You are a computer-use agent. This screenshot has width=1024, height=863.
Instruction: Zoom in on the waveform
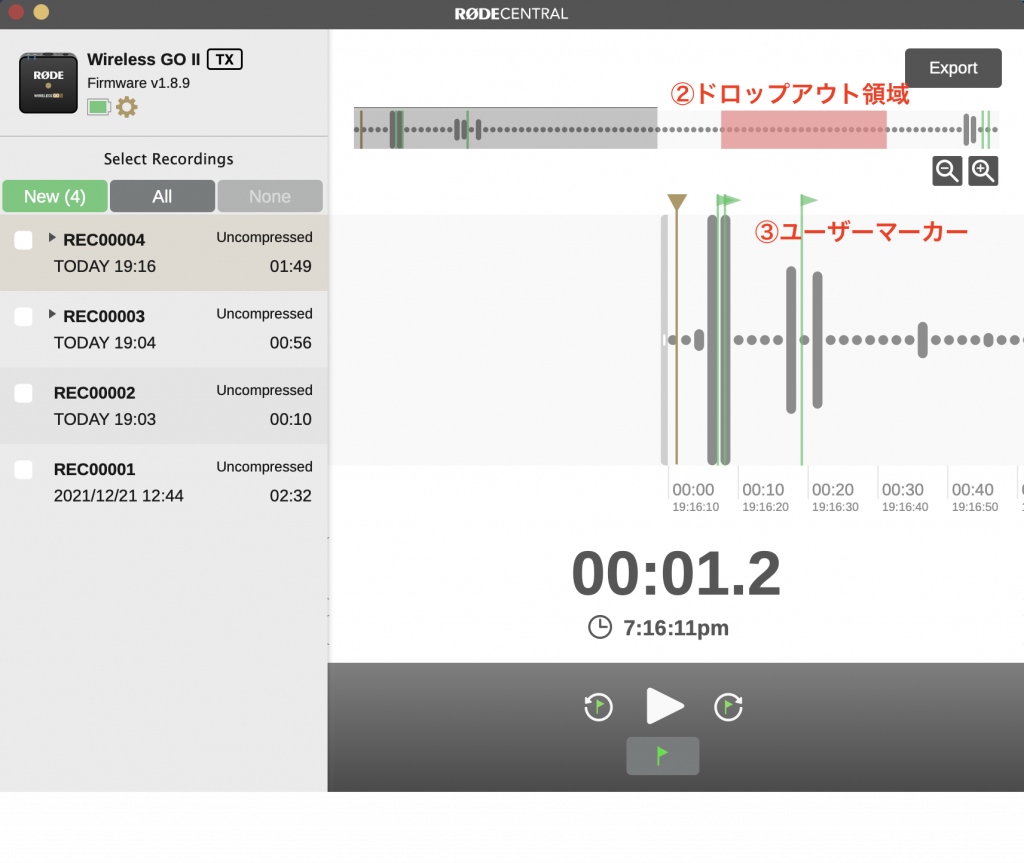[x=983, y=171]
